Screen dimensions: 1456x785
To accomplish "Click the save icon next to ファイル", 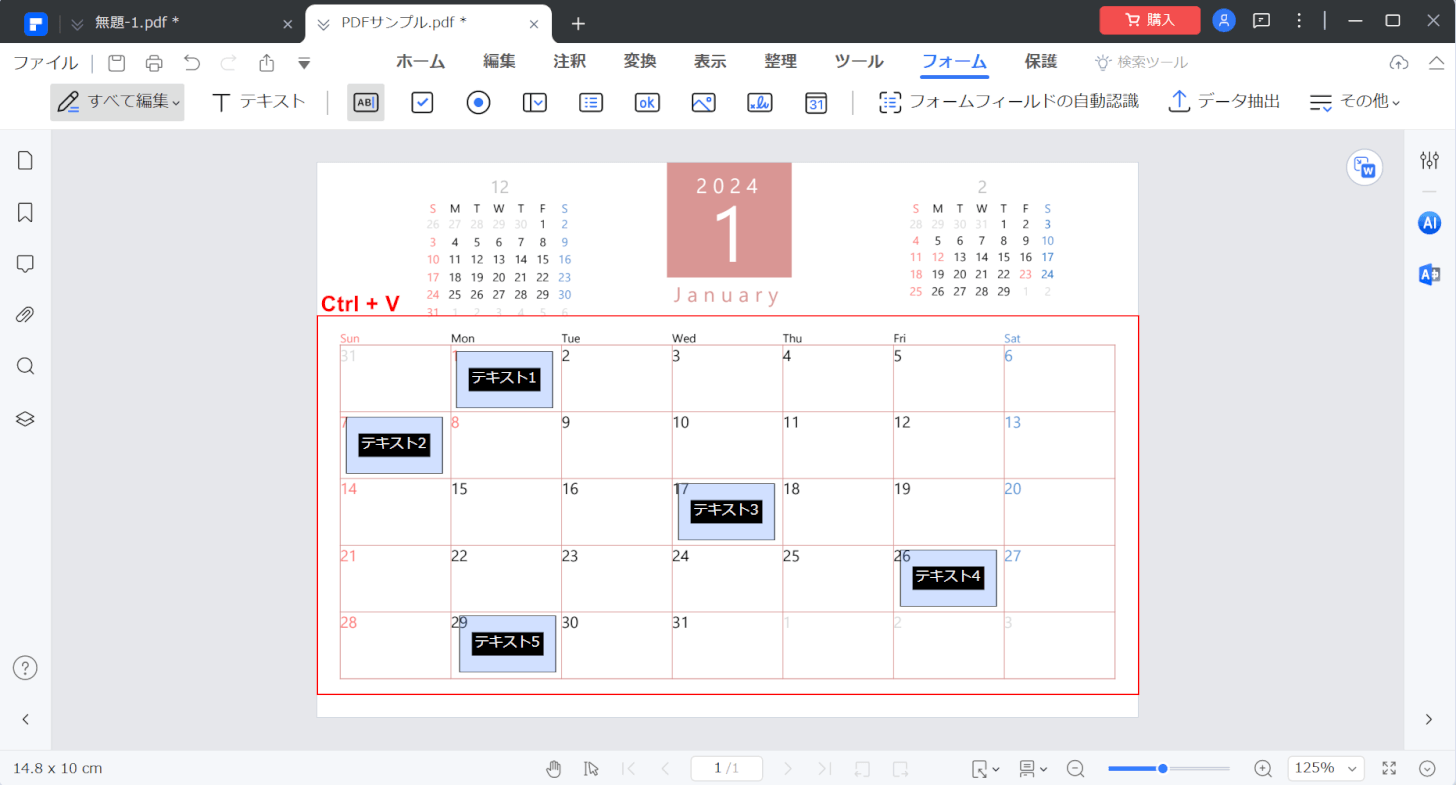I will coord(117,63).
